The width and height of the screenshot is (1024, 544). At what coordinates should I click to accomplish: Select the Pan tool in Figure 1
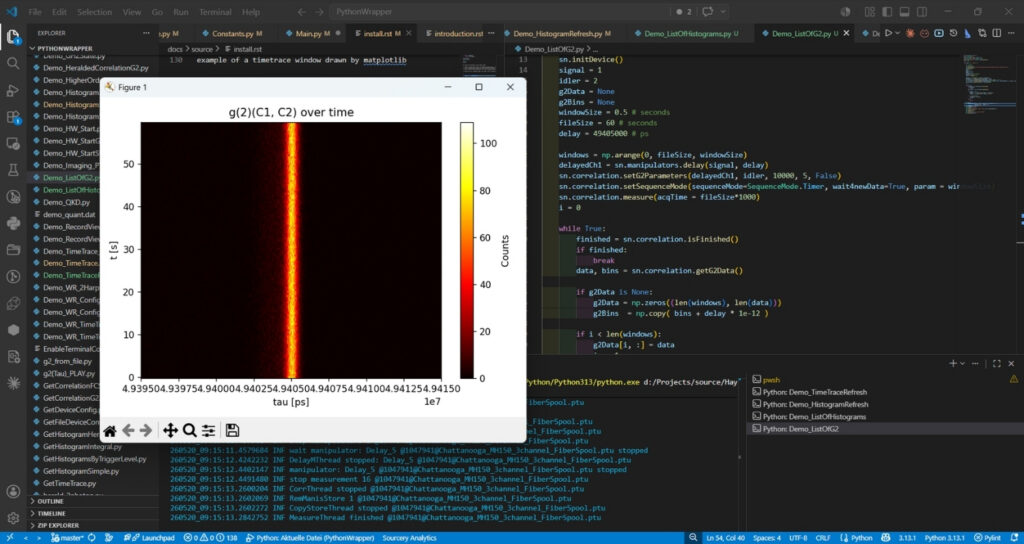point(170,430)
